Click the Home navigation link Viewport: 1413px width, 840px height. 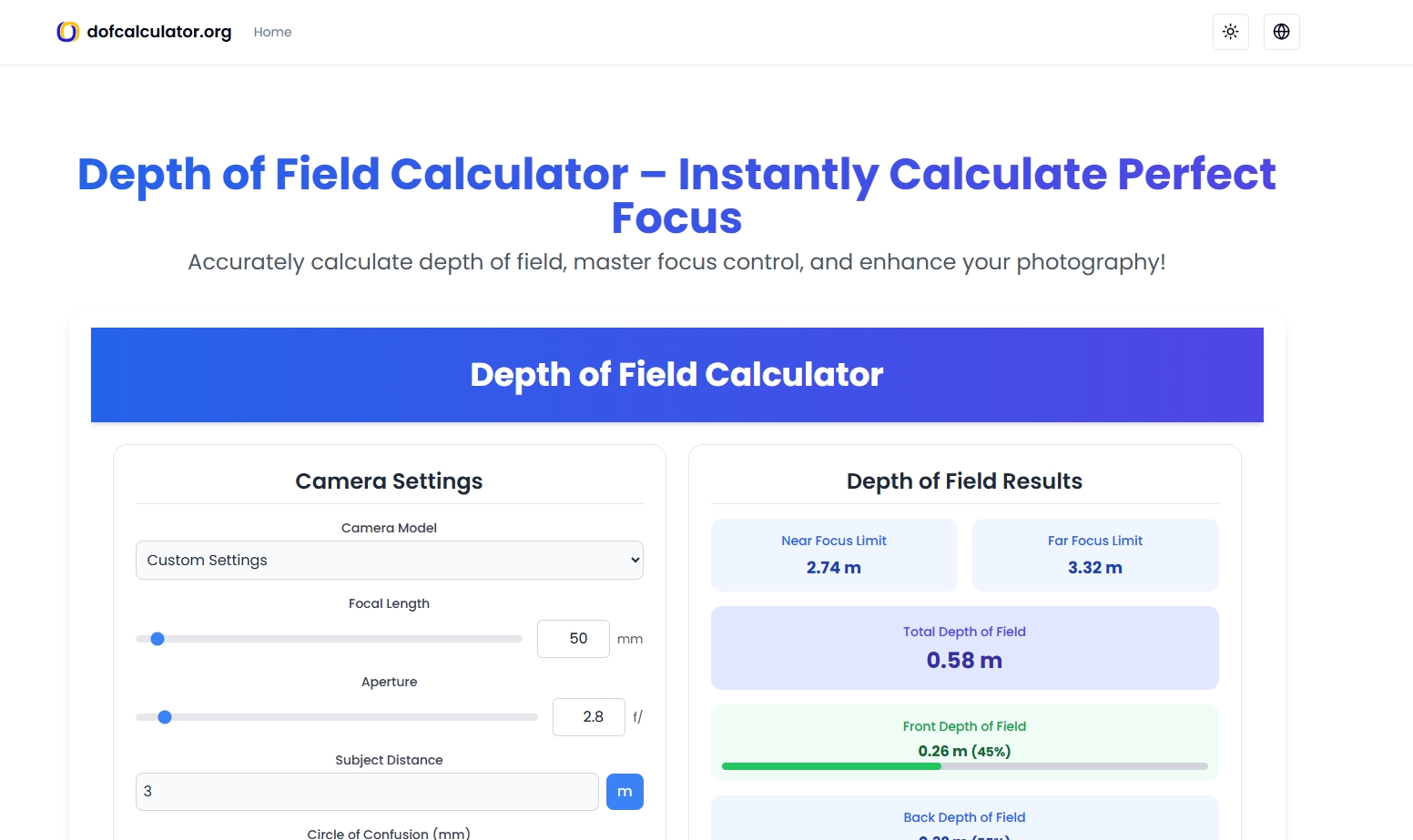point(272,32)
